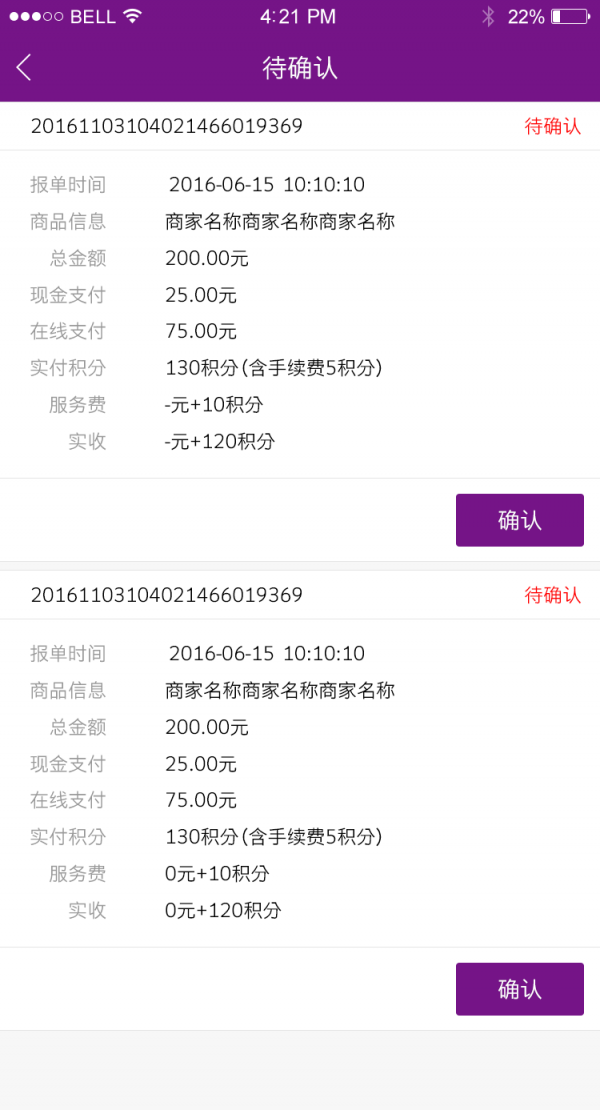Tap second order's 0元+10积分 service fee

click(217, 874)
